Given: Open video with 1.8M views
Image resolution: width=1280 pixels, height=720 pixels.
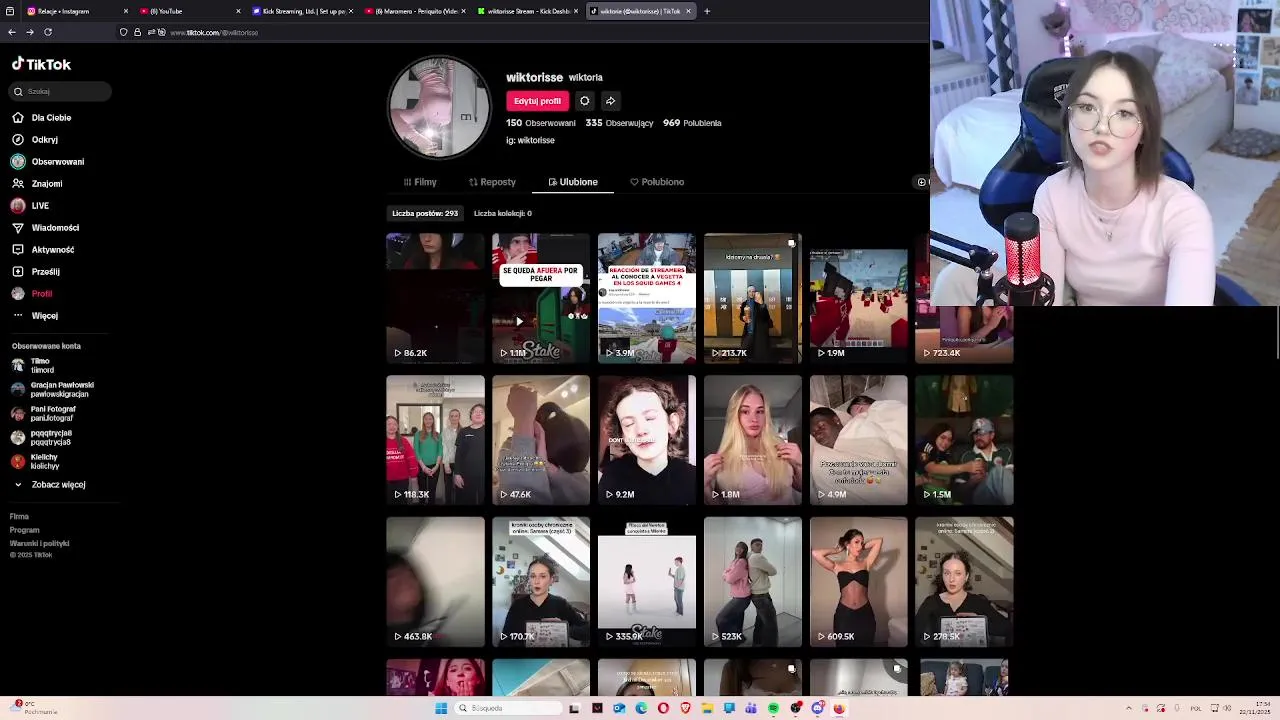Looking at the screenshot, I should (753, 440).
